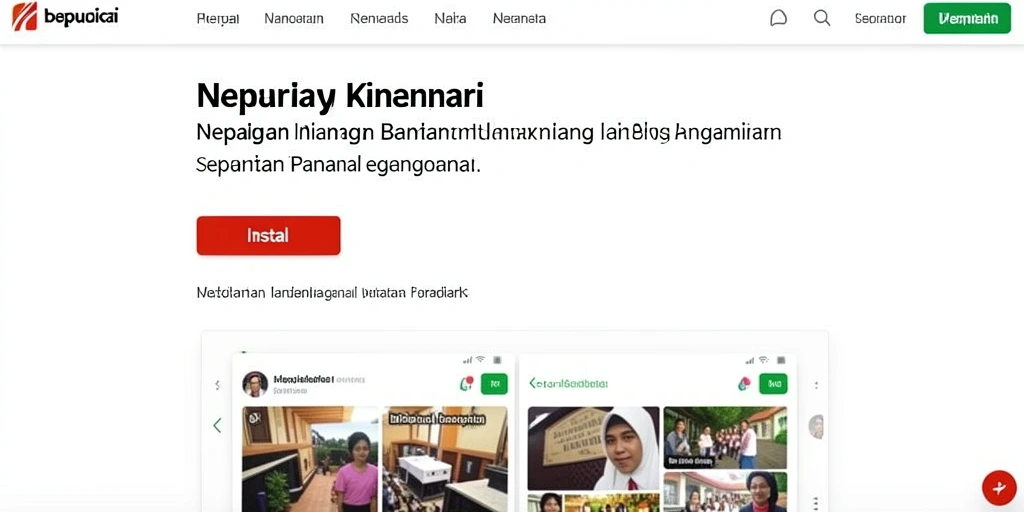Open the Nanoatain nav item
The height and width of the screenshot is (512, 1024).
294,18
